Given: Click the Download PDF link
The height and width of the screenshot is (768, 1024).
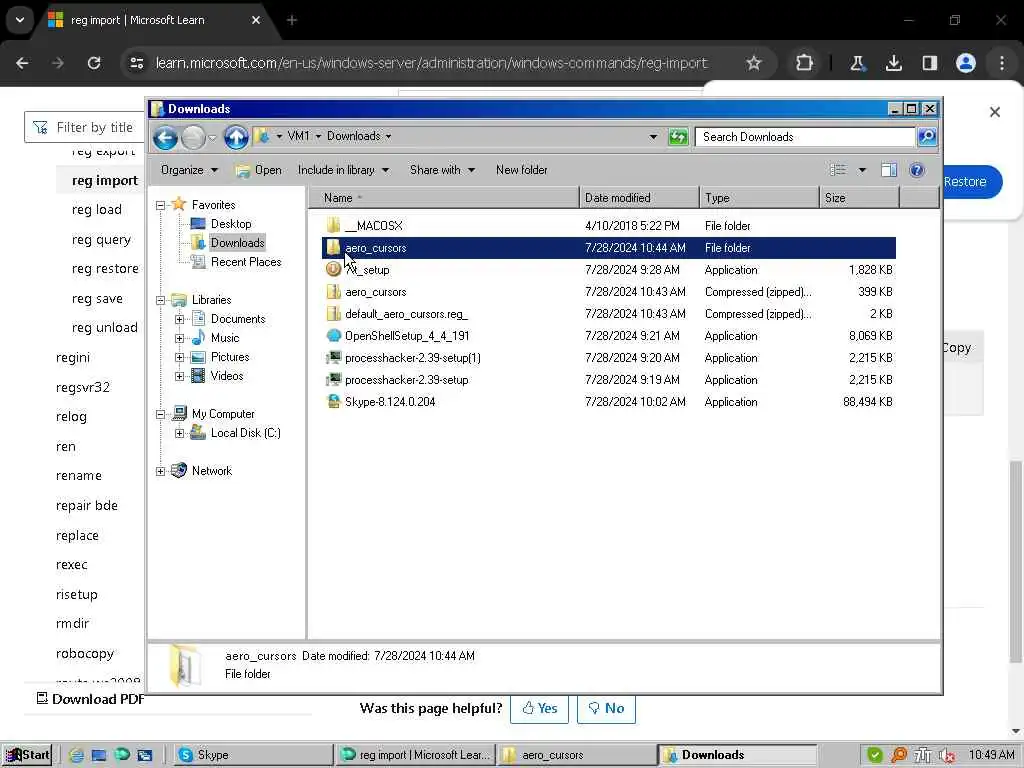Looking at the screenshot, I should 90,699.
